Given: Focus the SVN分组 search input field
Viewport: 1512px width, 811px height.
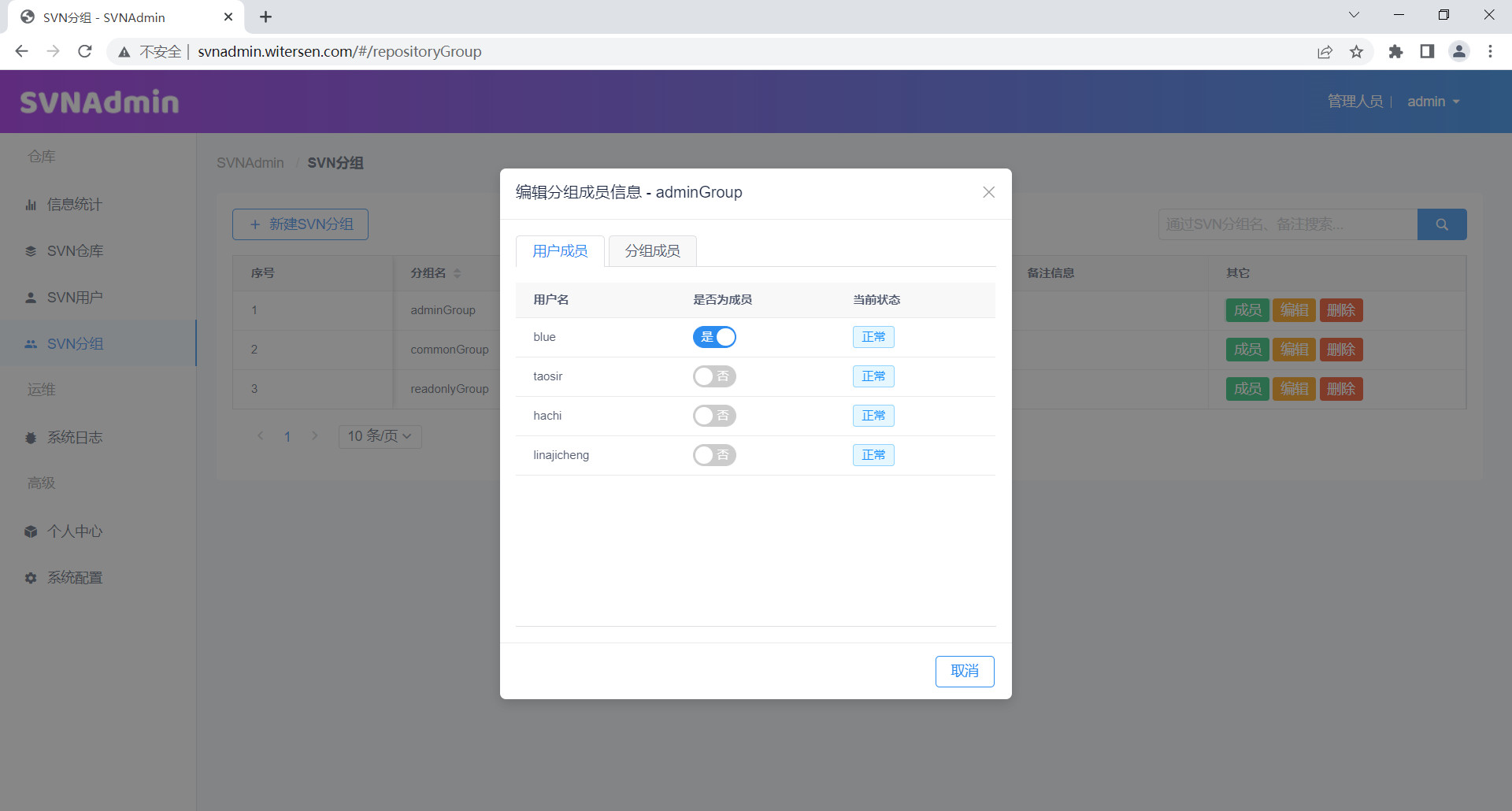Looking at the screenshot, I should point(1288,224).
